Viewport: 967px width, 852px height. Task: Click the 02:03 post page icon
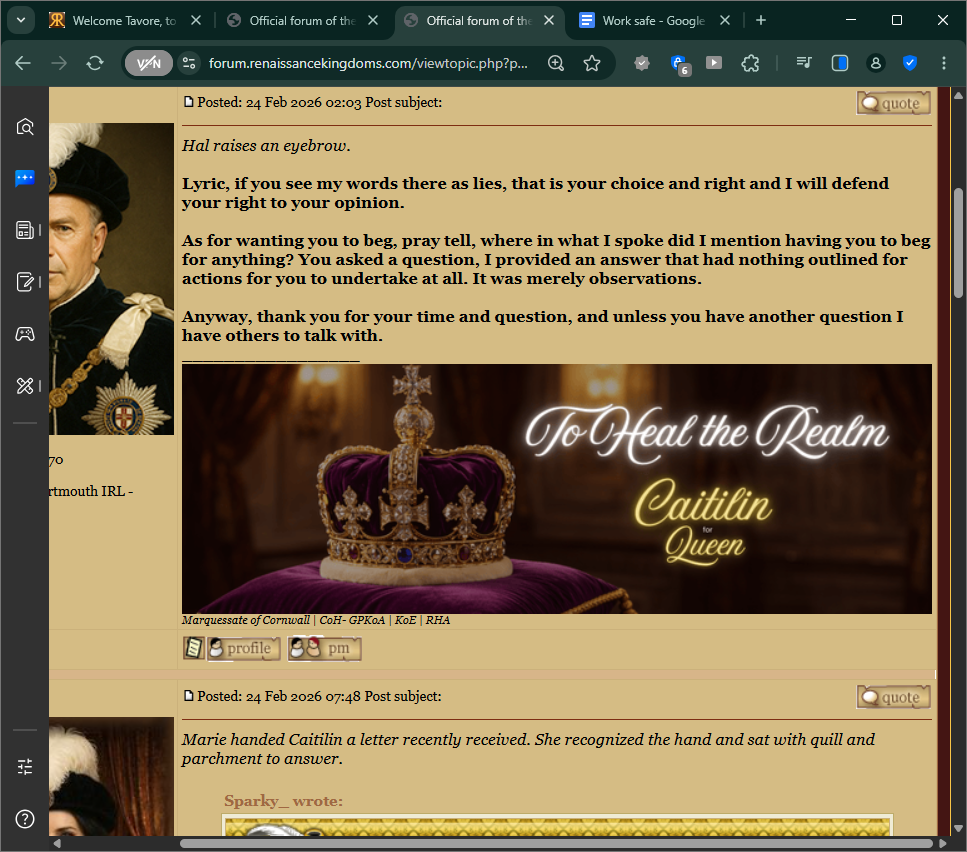[x=189, y=102]
